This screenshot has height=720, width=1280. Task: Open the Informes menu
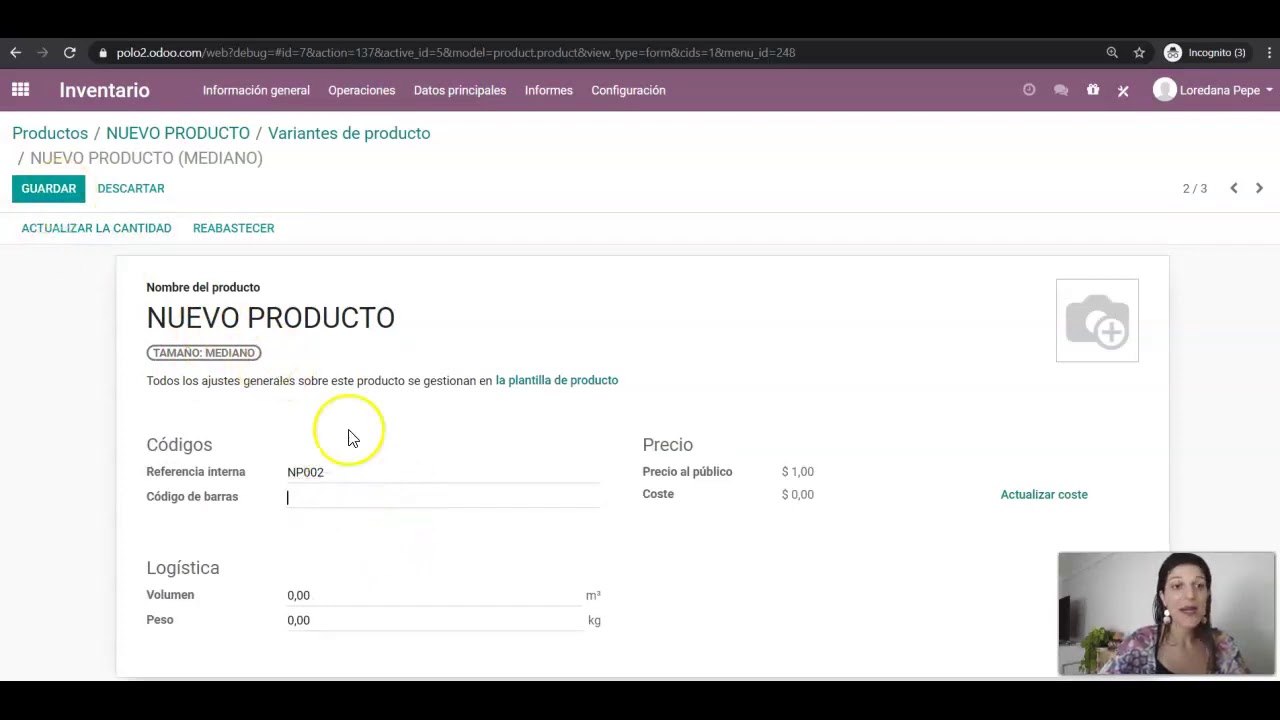pos(549,90)
